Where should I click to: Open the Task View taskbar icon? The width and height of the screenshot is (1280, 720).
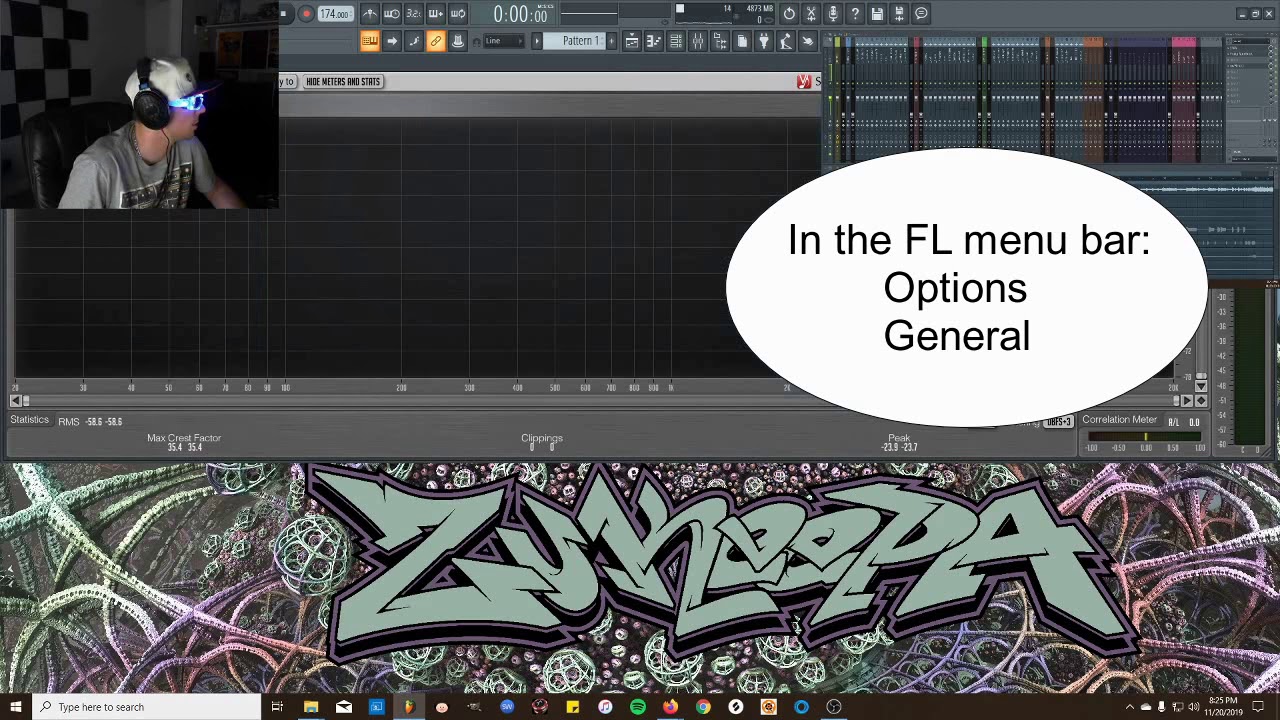[x=277, y=707]
